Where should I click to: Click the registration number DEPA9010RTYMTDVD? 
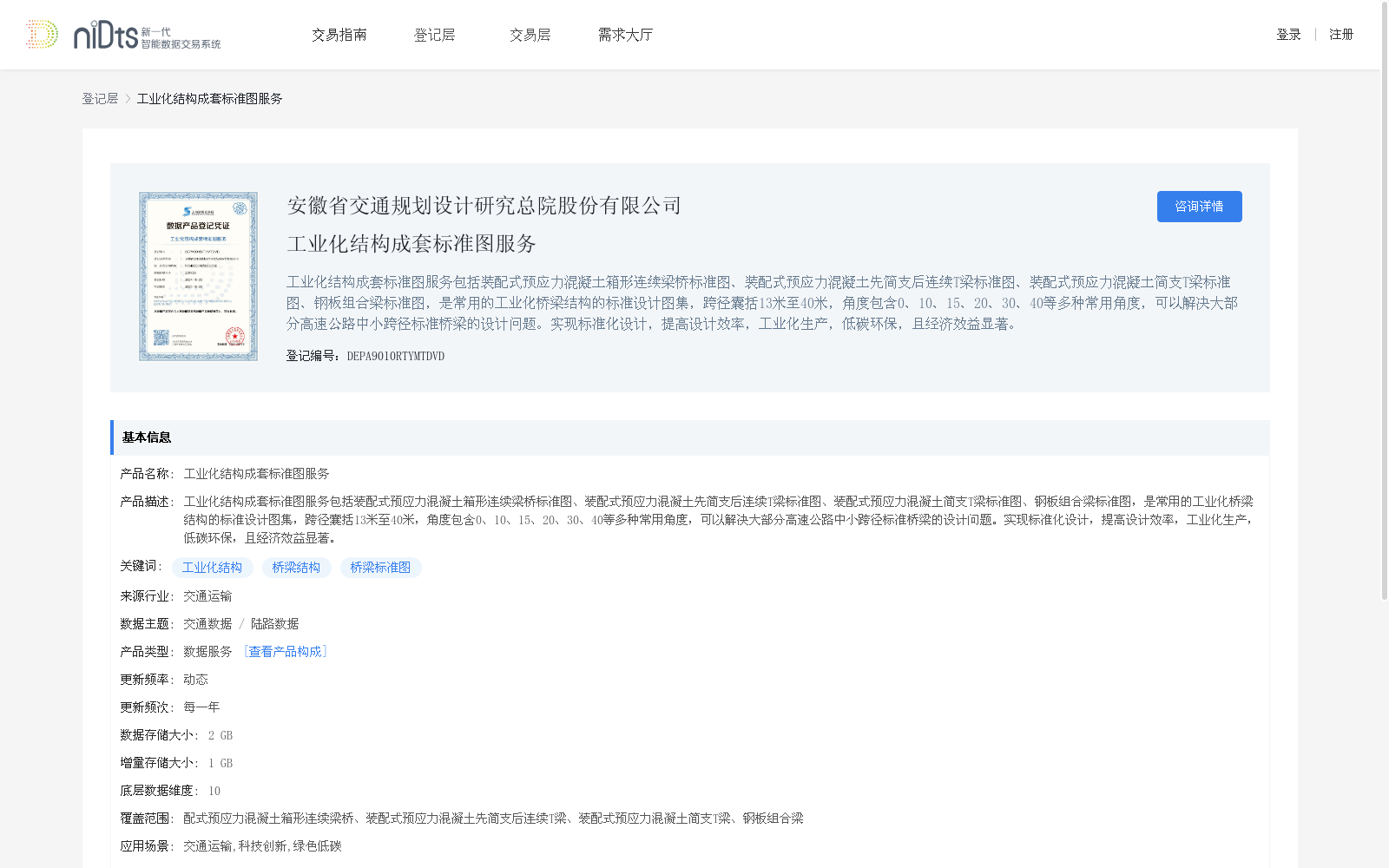pos(396,356)
